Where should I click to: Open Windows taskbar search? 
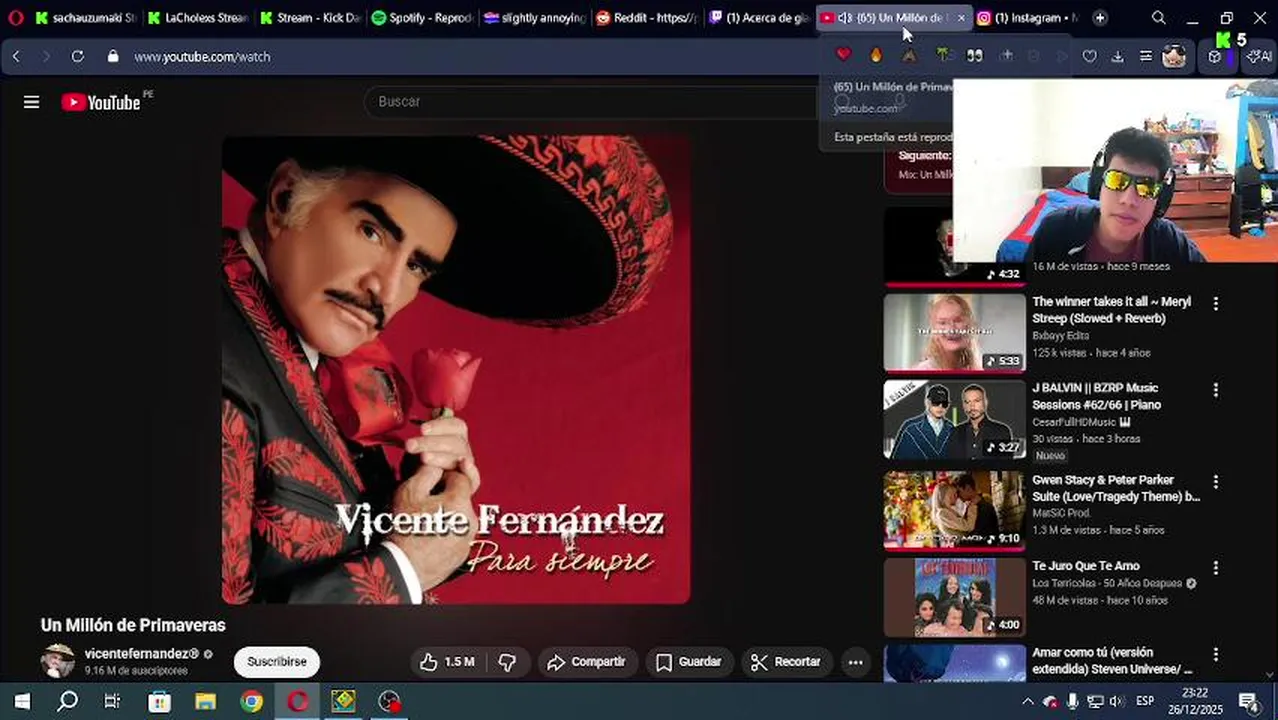(x=67, y=701)
